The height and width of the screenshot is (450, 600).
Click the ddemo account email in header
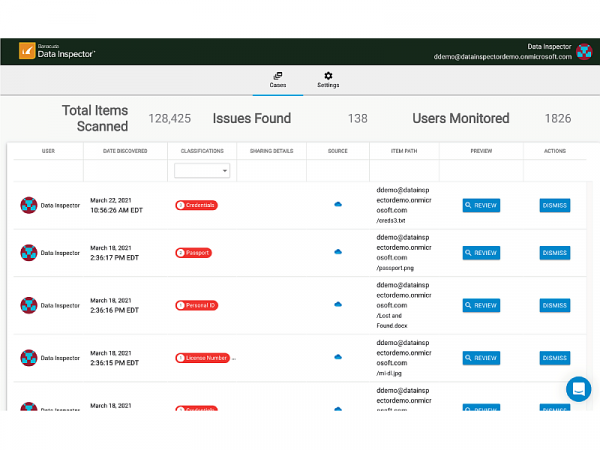(x=502, y=57)
